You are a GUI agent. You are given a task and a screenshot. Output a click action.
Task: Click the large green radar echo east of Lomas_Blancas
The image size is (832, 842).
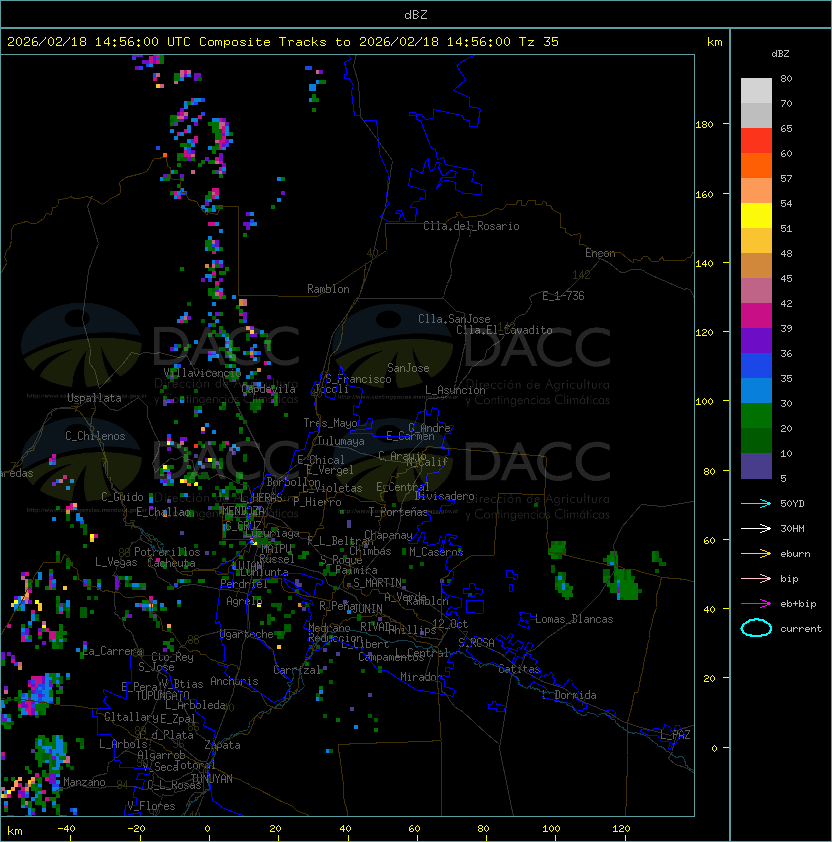point(622,581)
